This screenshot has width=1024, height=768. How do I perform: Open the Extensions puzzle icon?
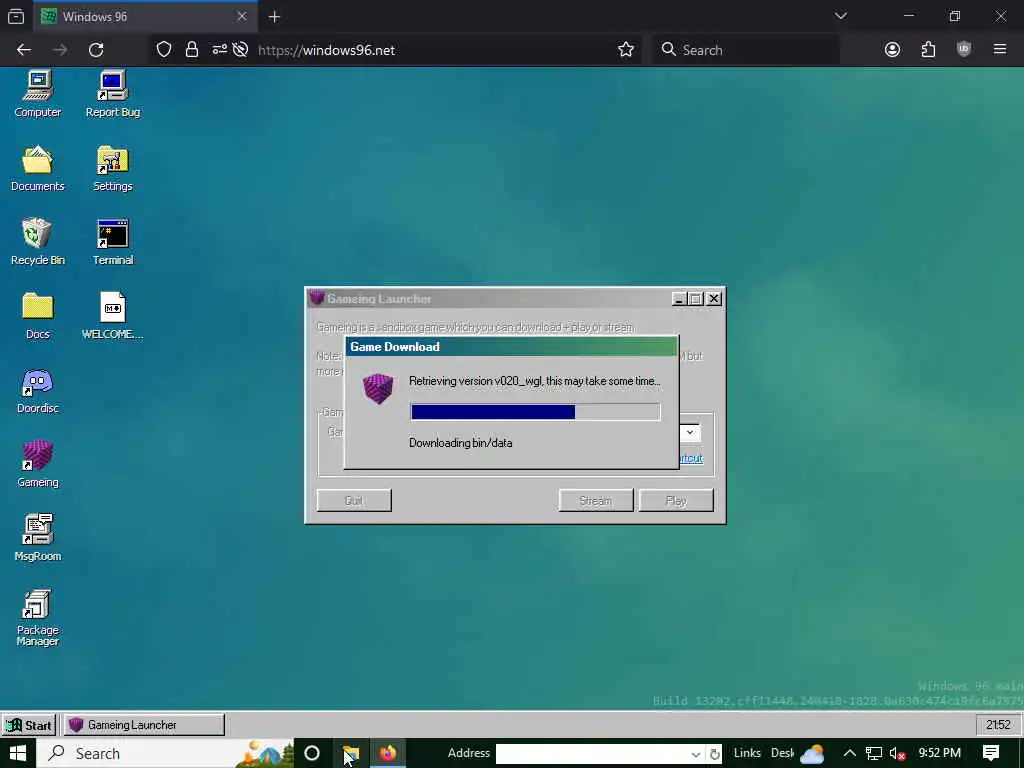point(928,50)
